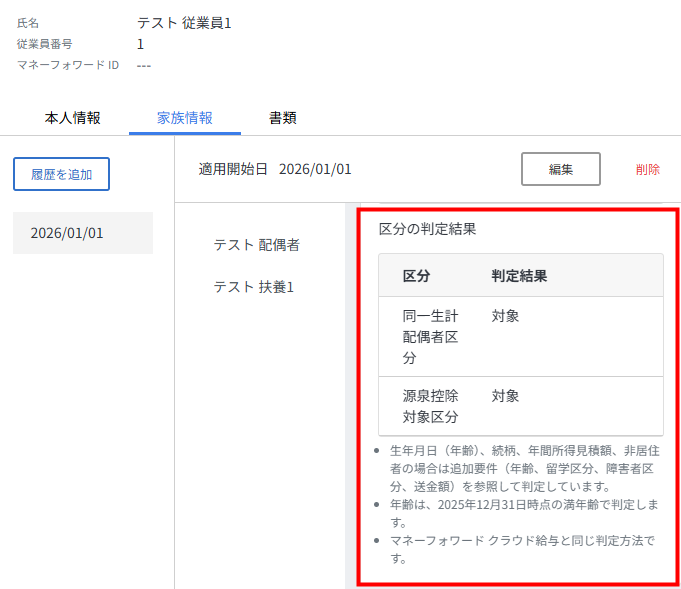The width and height of the screenshot is (681, 589).
Task: Click the 区分 column header
Action: (x=416, y=275)
